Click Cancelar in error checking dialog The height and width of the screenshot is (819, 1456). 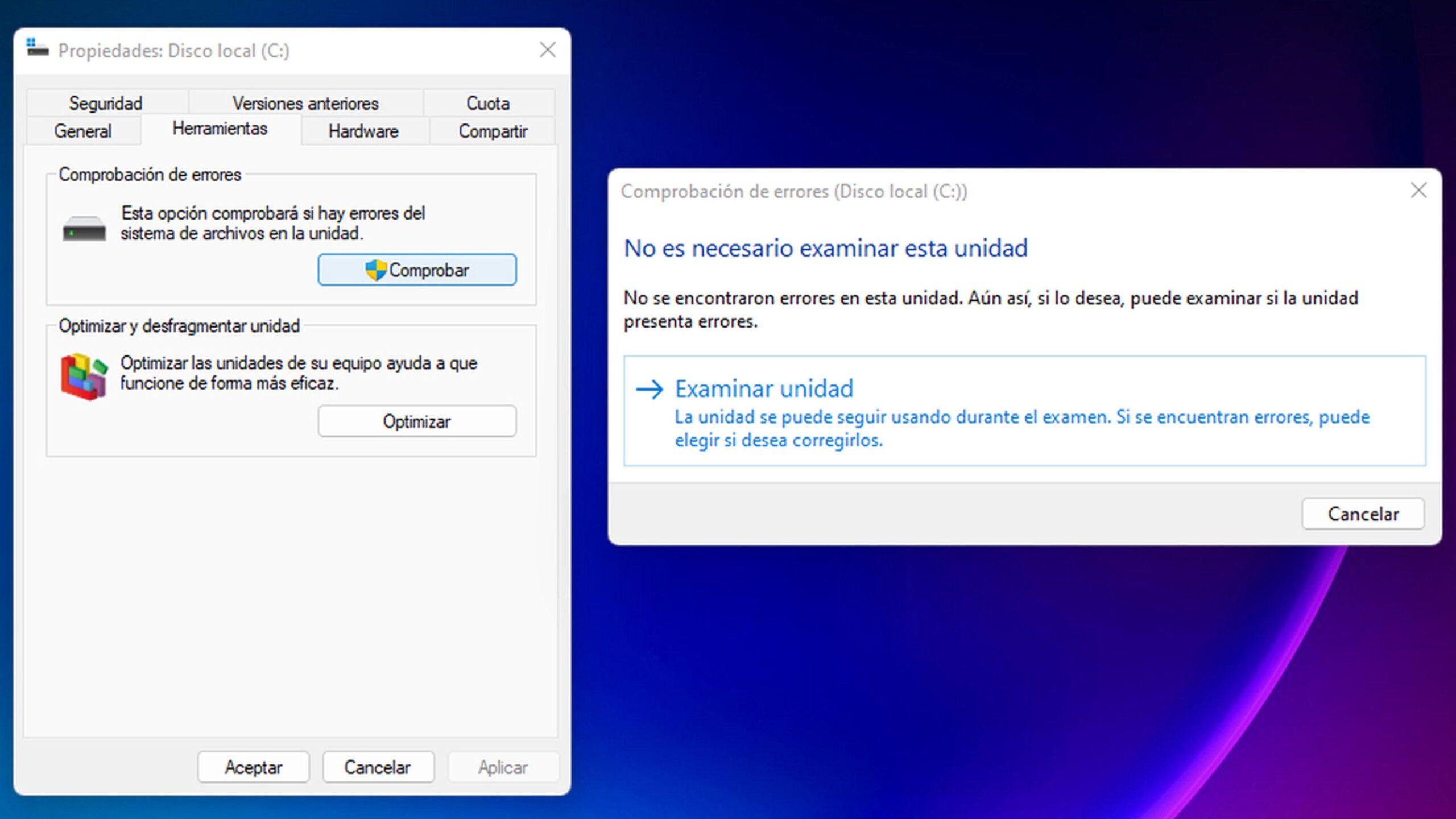1363,514
